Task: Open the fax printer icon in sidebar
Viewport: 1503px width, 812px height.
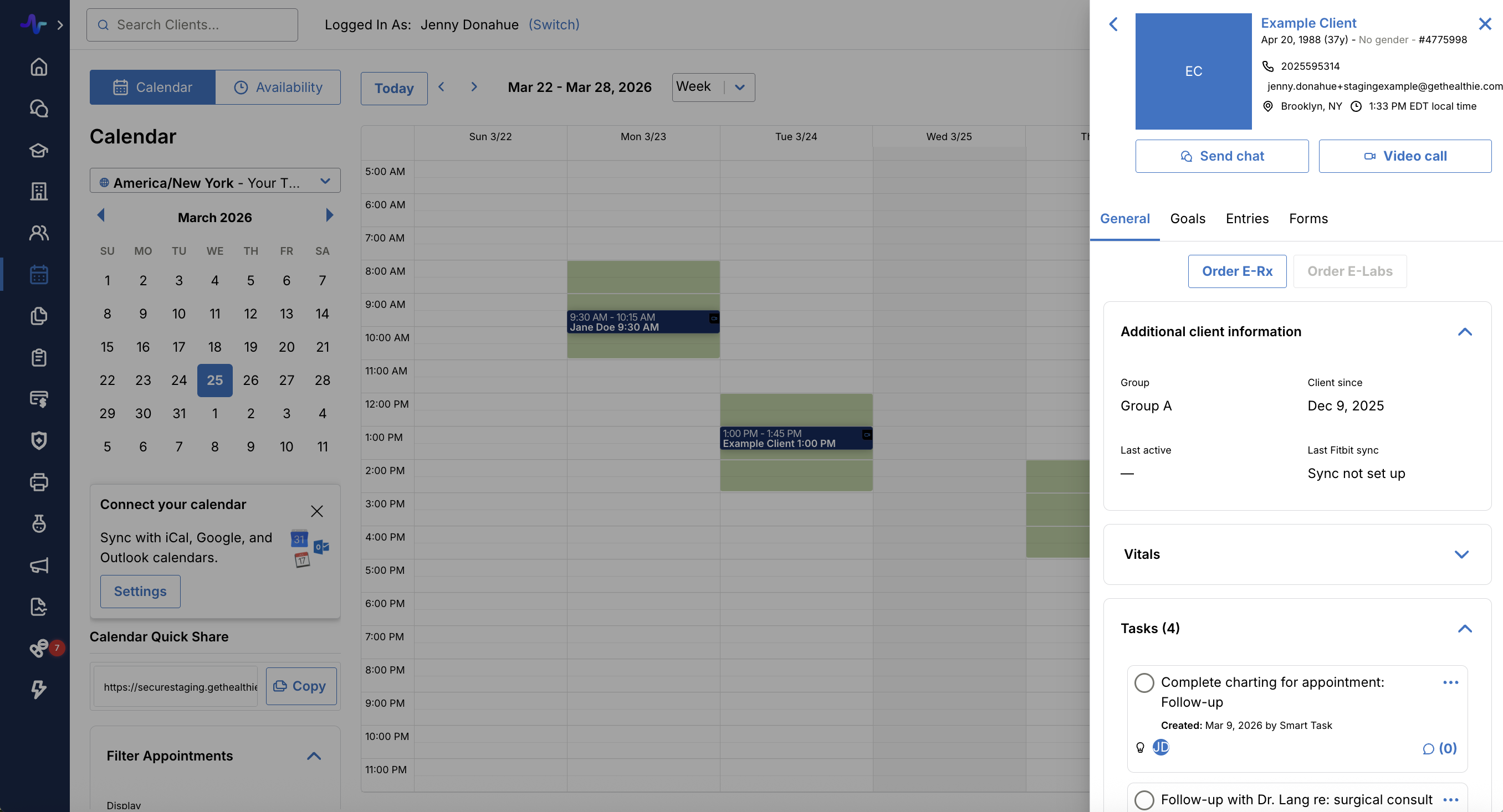Action: click(x=38, y=482)
